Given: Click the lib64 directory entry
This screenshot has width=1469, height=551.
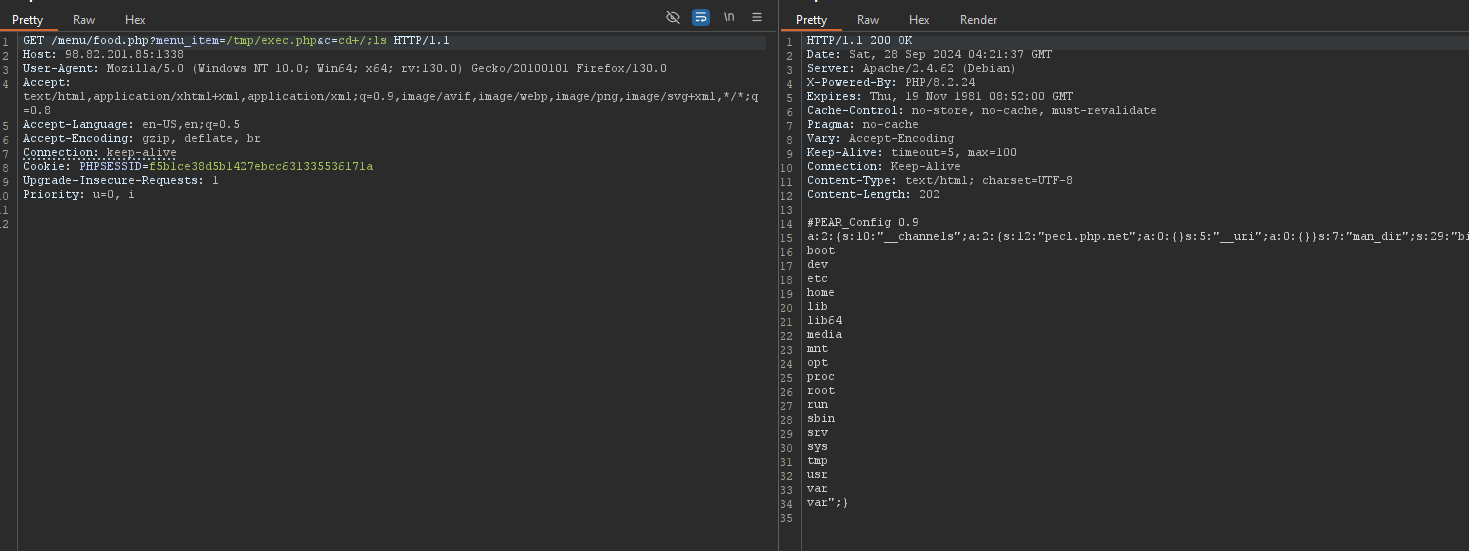Looking at the screenshot, I should click(x=824, y=321).
